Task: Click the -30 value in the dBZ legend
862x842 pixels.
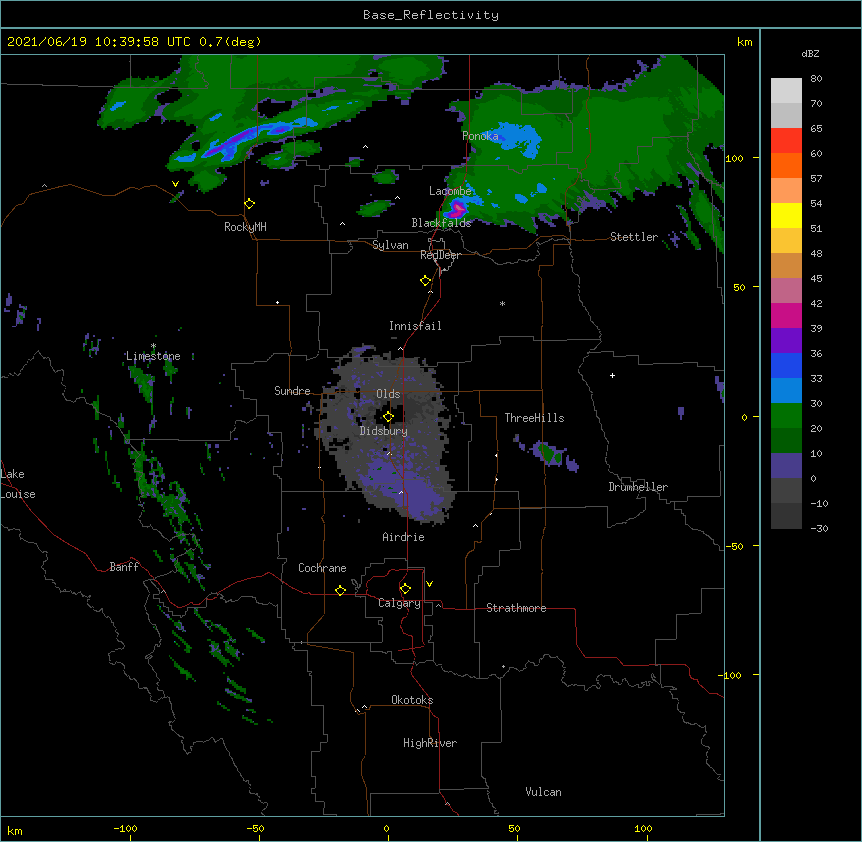Action: [x=819, y=528]
